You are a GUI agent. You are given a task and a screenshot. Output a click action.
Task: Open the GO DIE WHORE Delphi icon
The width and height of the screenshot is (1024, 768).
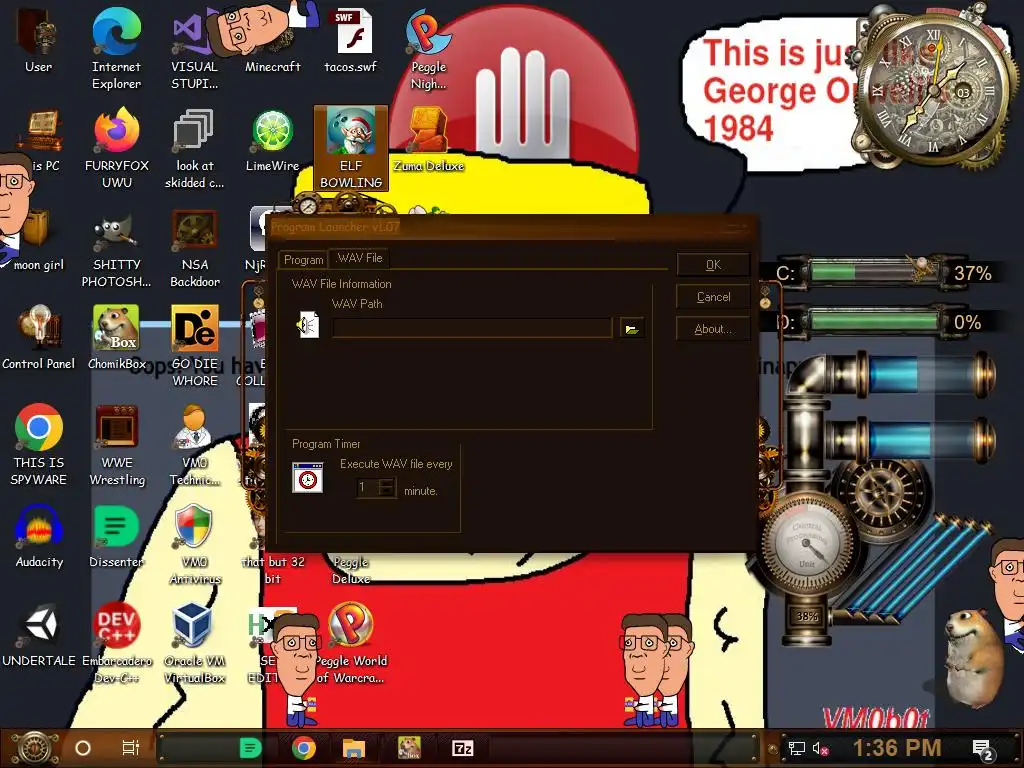[x=194, y=346]
